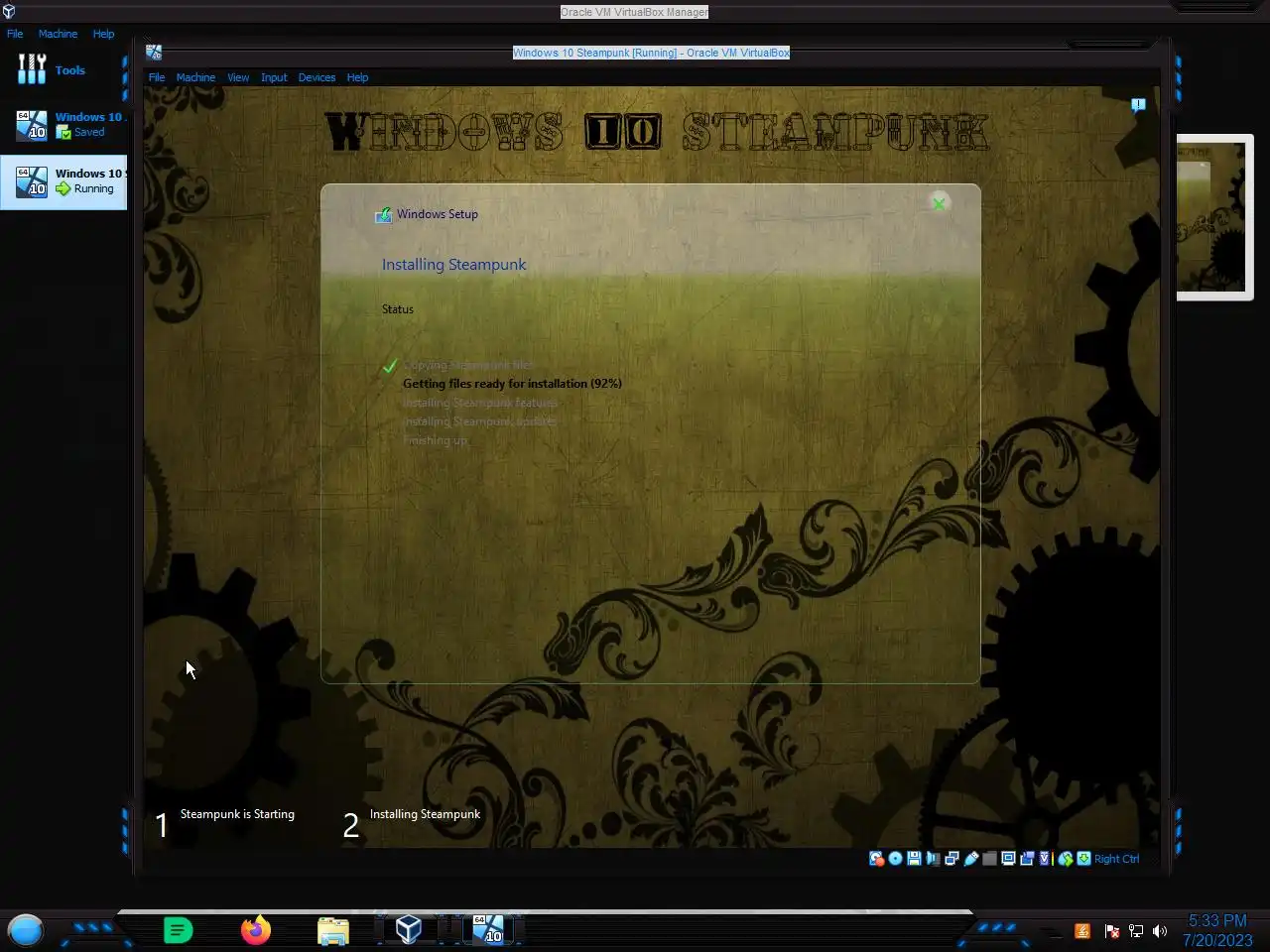Image resolution: width=1270 pixels, height=952 pixels.
Task: Click 'Getting files ready for installation (92%)' text
Action: [512, 384]
